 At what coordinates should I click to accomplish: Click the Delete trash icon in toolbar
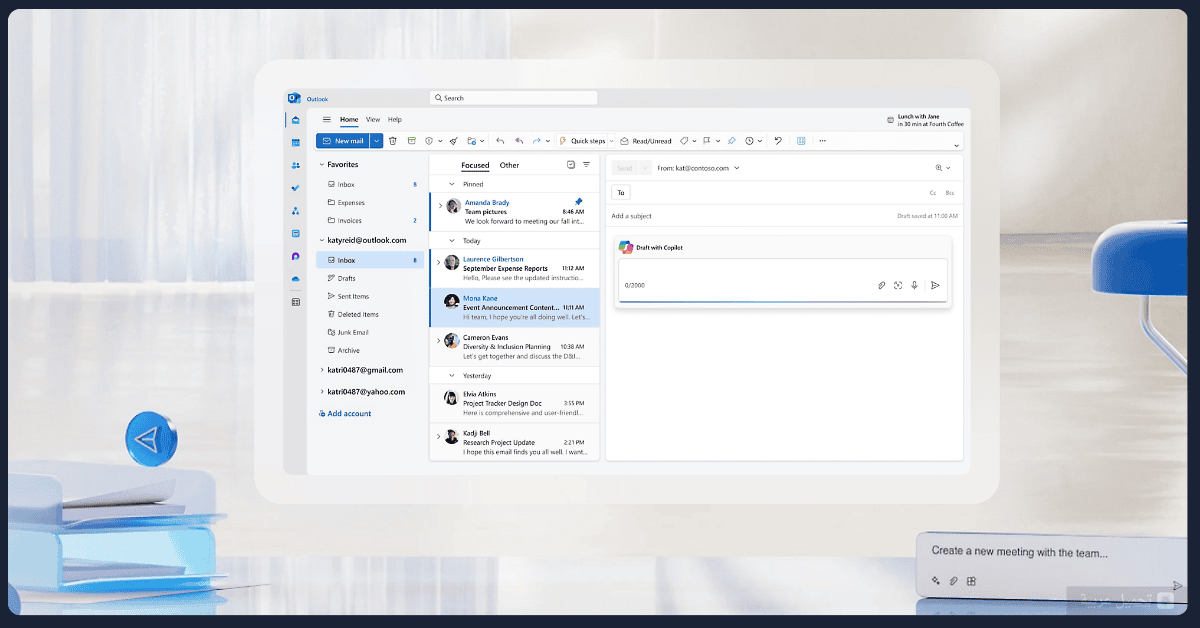click(393, 141)
